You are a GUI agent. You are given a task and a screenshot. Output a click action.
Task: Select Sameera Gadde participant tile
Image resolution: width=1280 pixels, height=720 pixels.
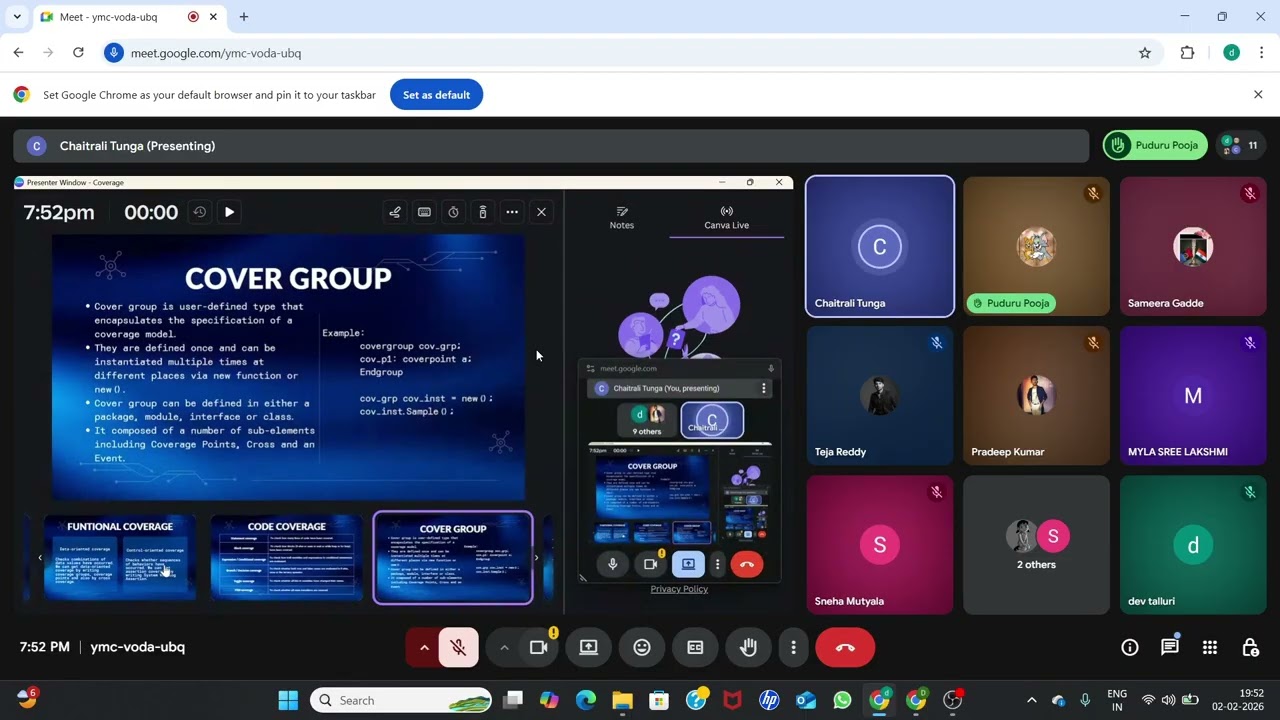pyautogui.click(x=1193, y=246)
